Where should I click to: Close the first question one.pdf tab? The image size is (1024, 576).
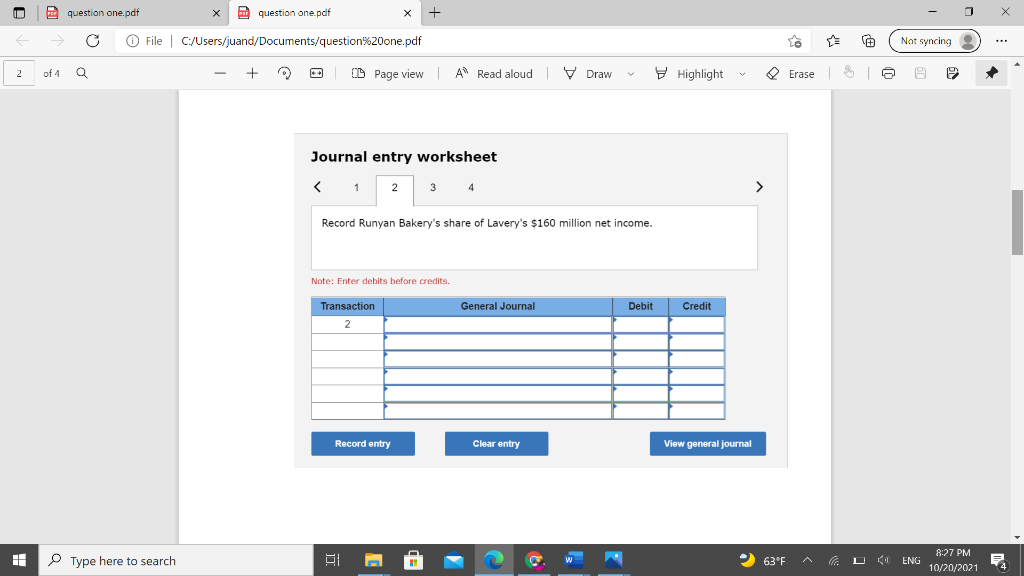click(x=216, y=13)
